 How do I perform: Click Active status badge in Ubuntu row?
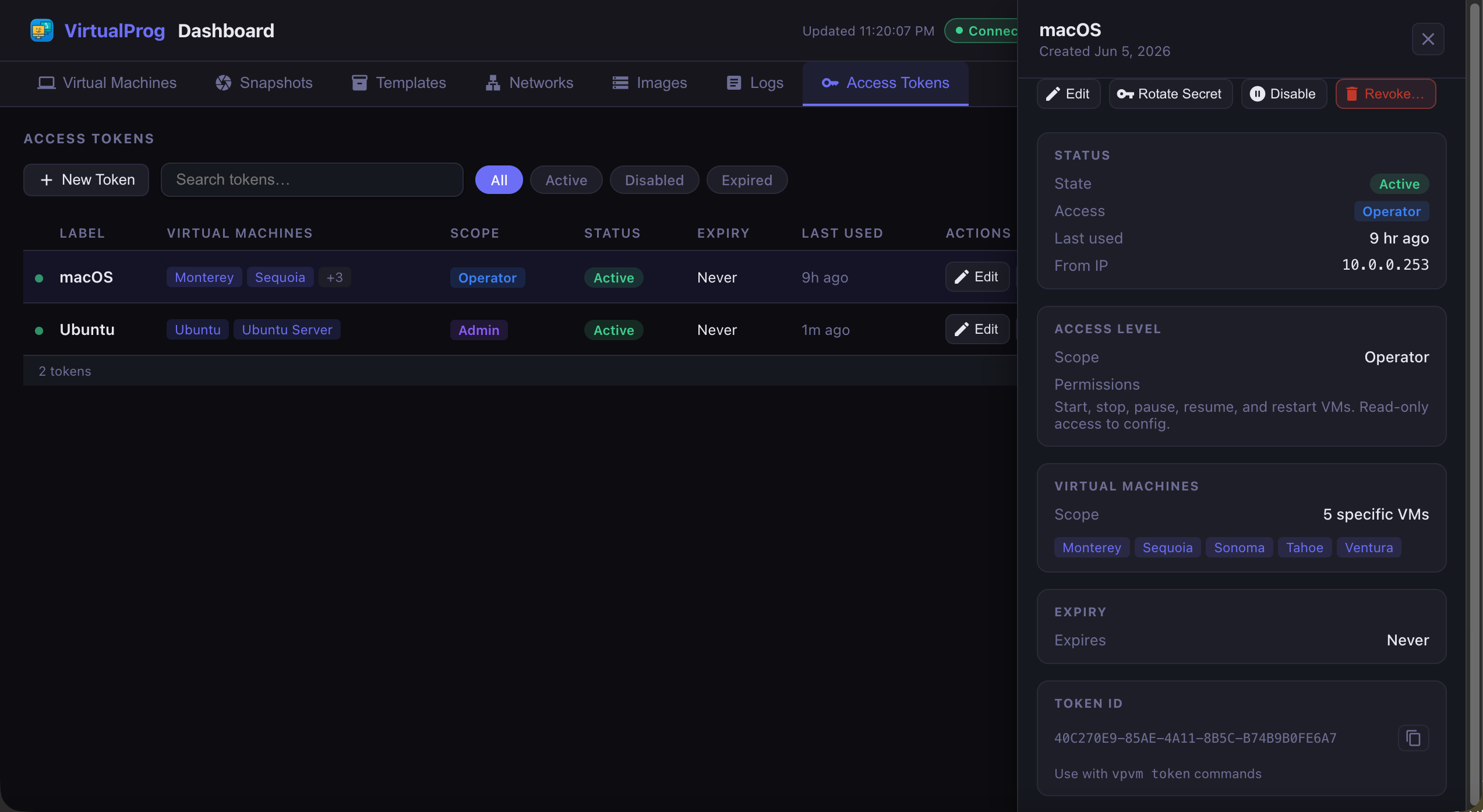point(614,330)
